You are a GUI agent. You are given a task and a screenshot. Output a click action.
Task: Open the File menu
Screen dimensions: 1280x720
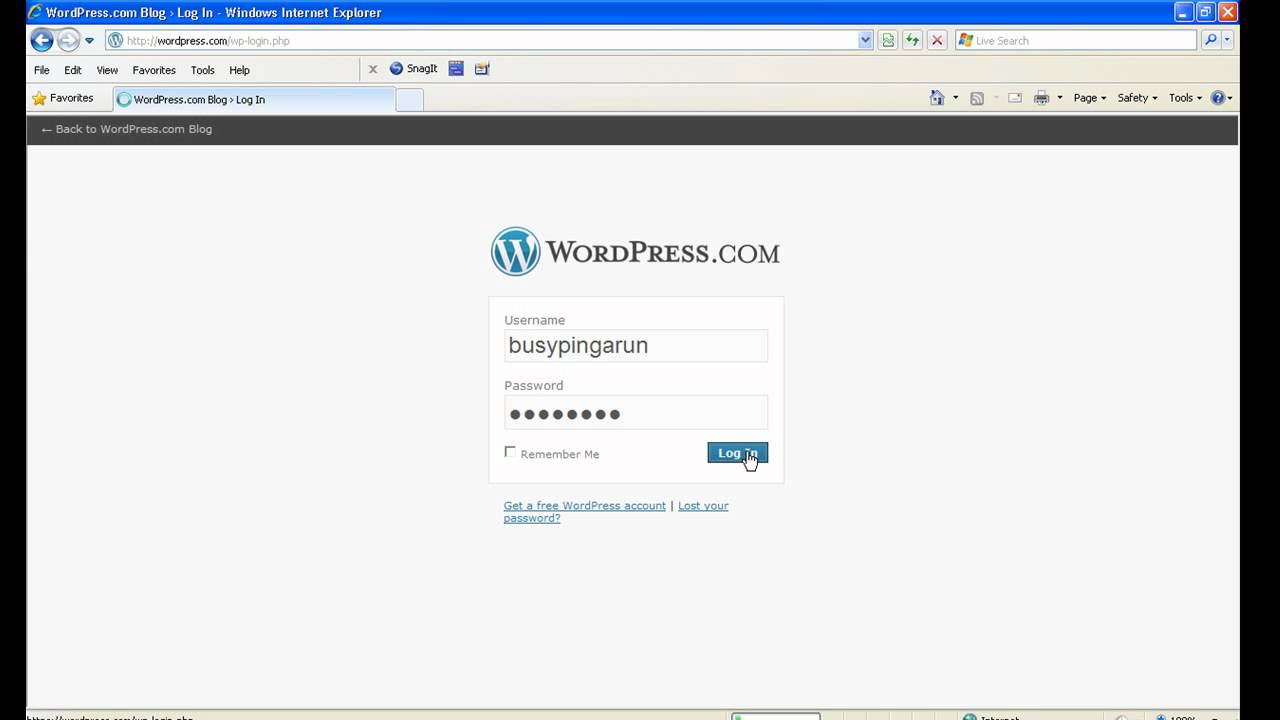point(41,70)
